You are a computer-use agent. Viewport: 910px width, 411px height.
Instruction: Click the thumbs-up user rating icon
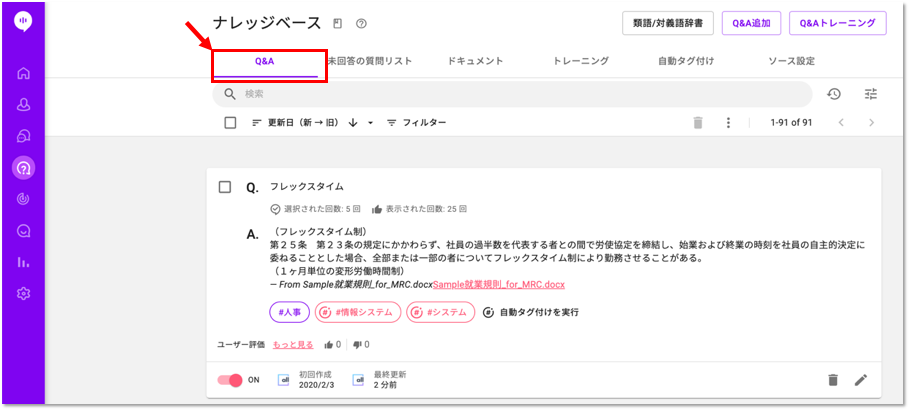pyautogui.click(x=329, y=345)
